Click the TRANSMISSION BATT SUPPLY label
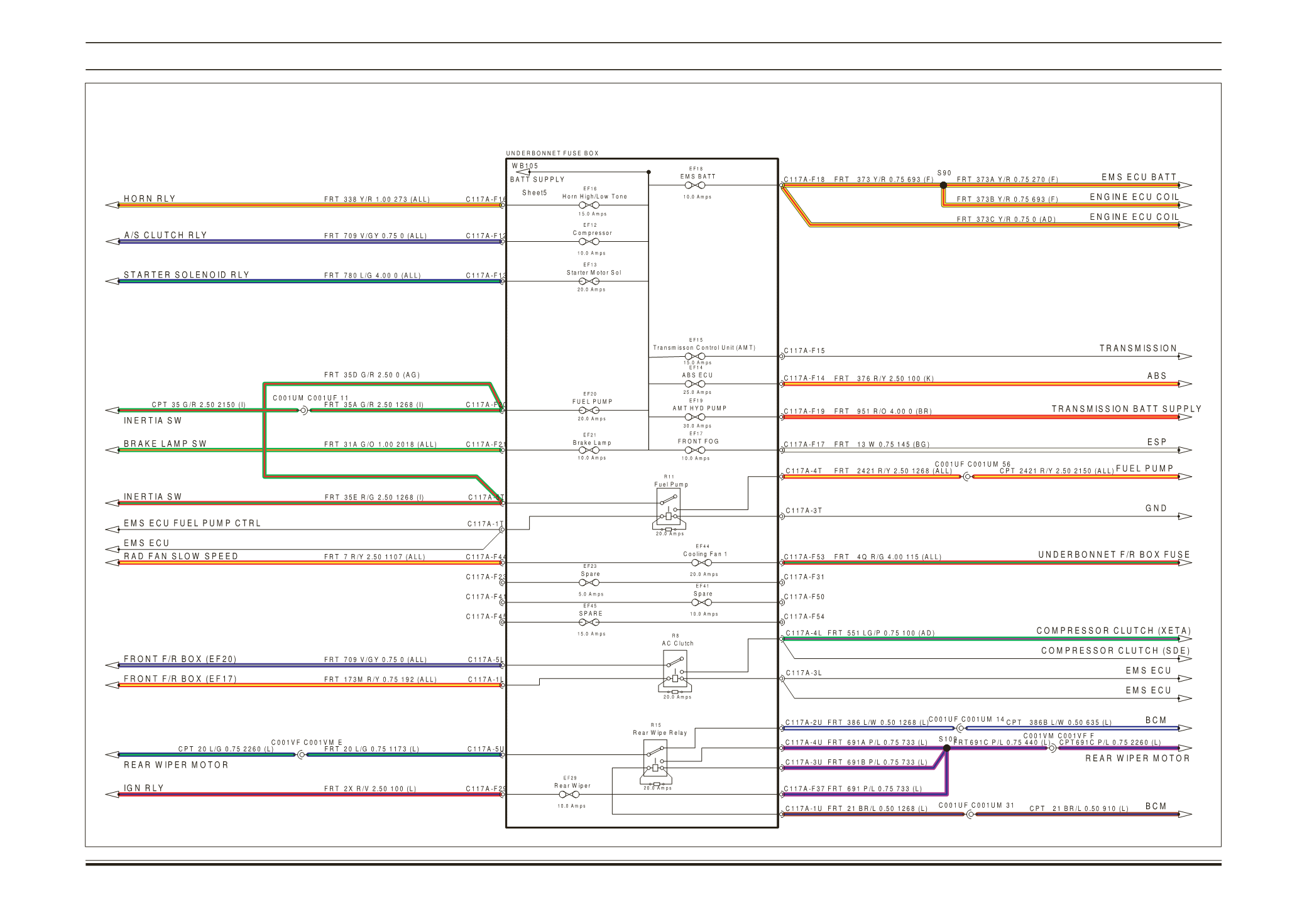 click(x=1126, y=409)
